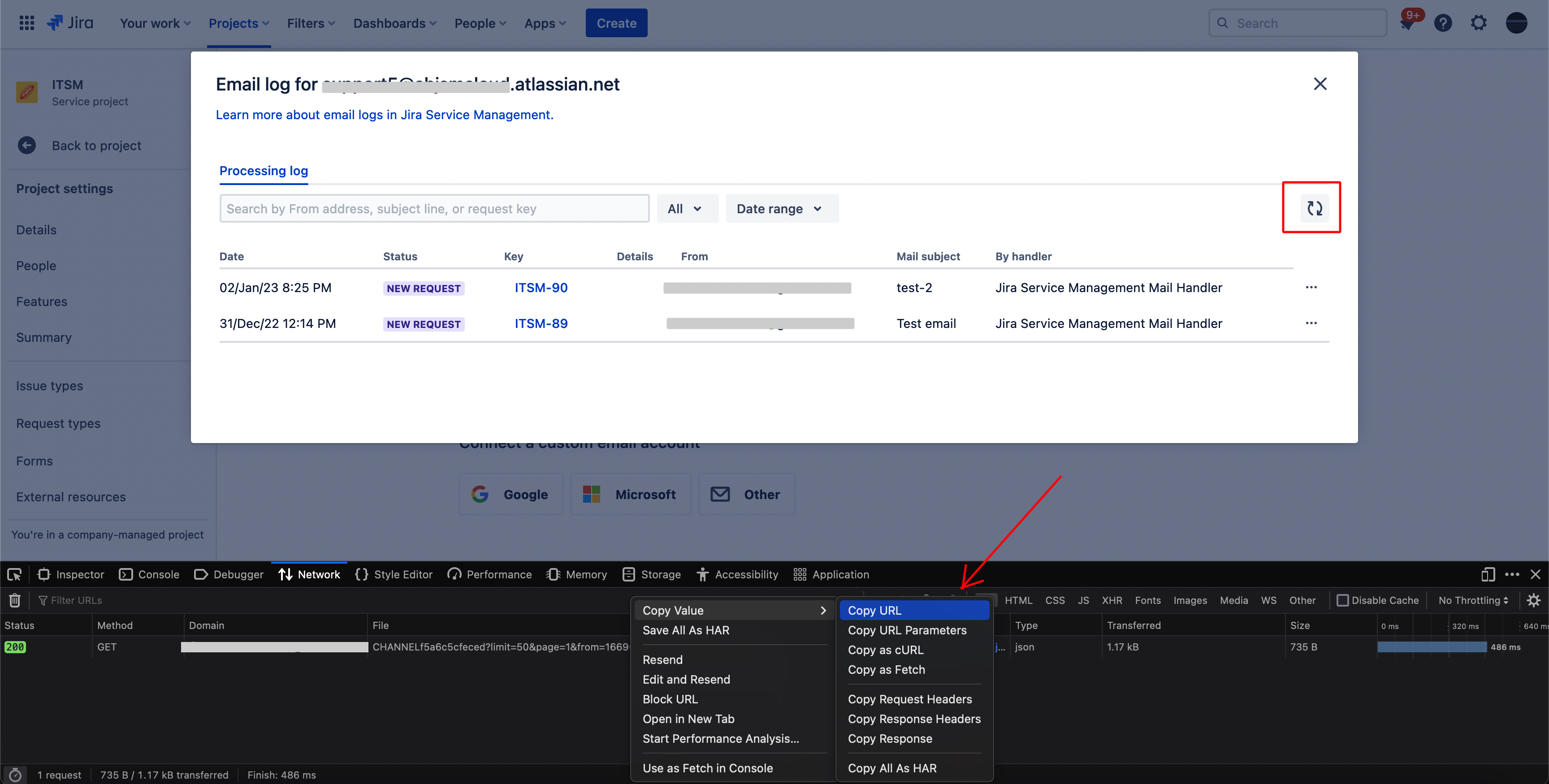The image size is (1549, 784).
Task: Filter requests by CSS type
Action: tap(1055, 600)
